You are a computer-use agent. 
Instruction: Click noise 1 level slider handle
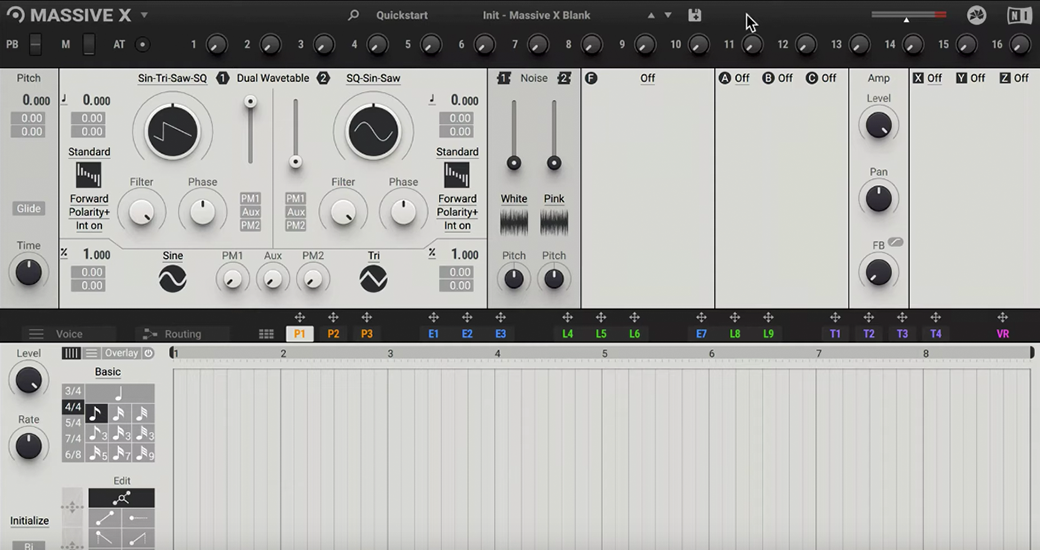[x=513, y=163]
